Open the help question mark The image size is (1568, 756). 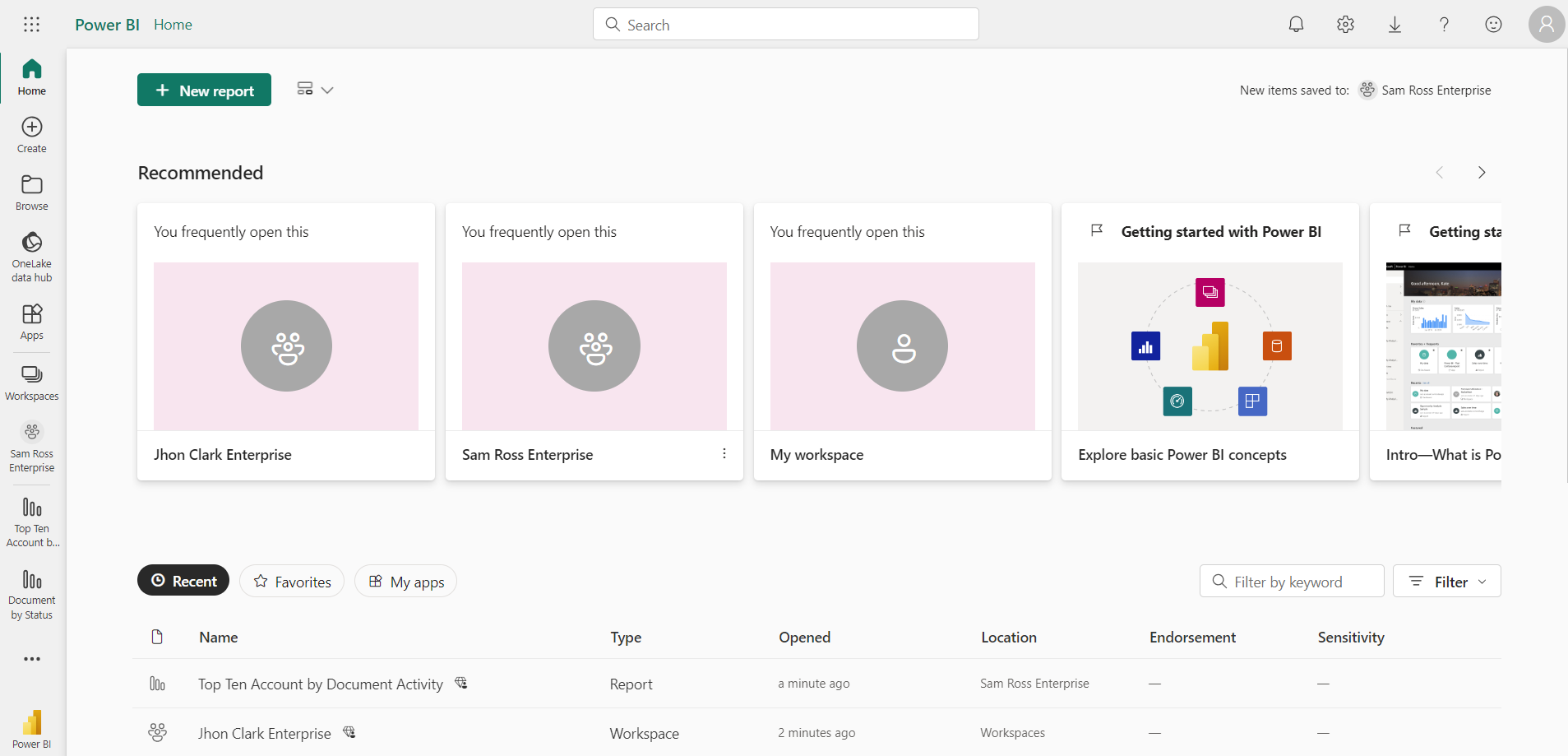point(1444,25)
